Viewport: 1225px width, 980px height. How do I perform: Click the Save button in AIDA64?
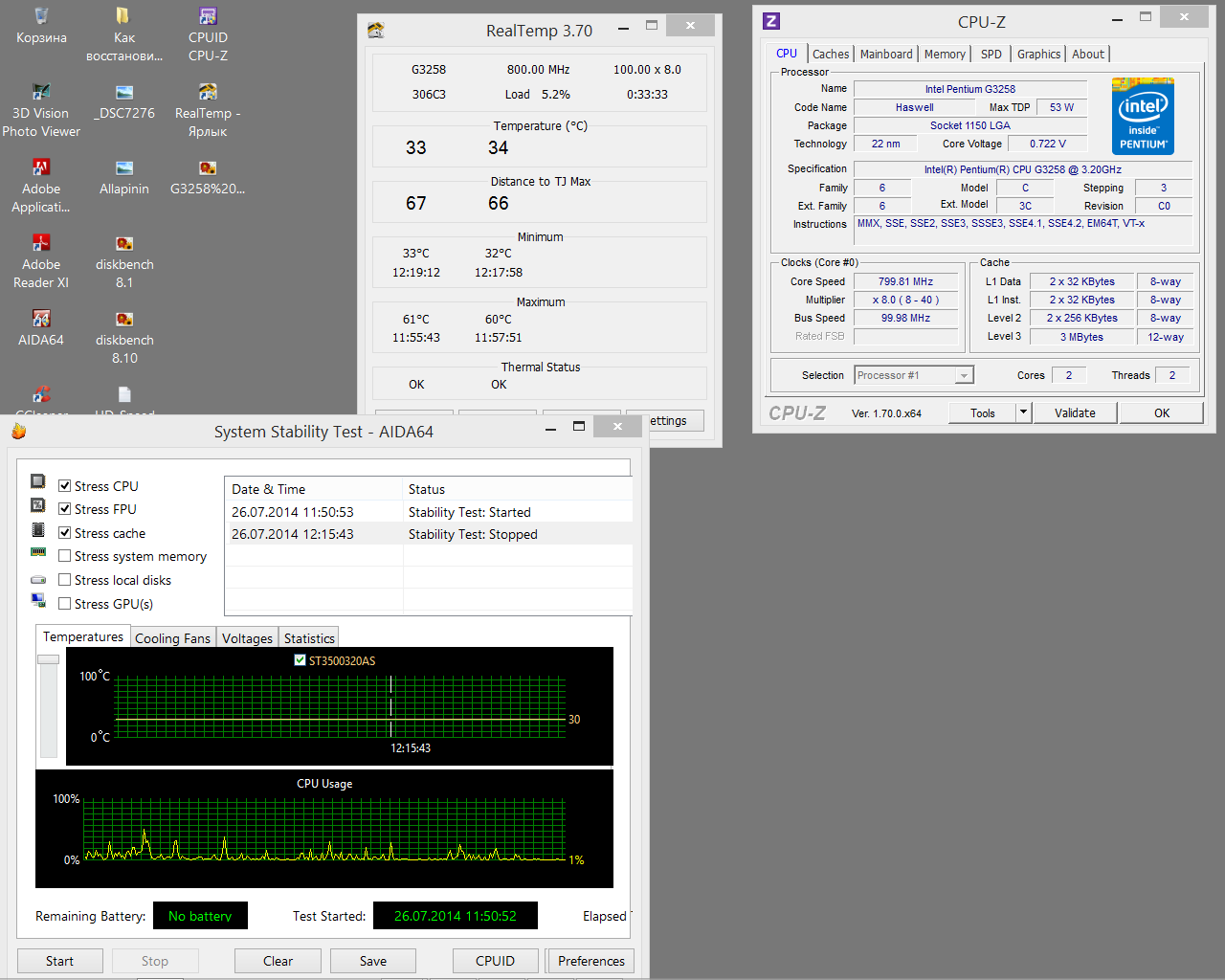coord(373,961)
